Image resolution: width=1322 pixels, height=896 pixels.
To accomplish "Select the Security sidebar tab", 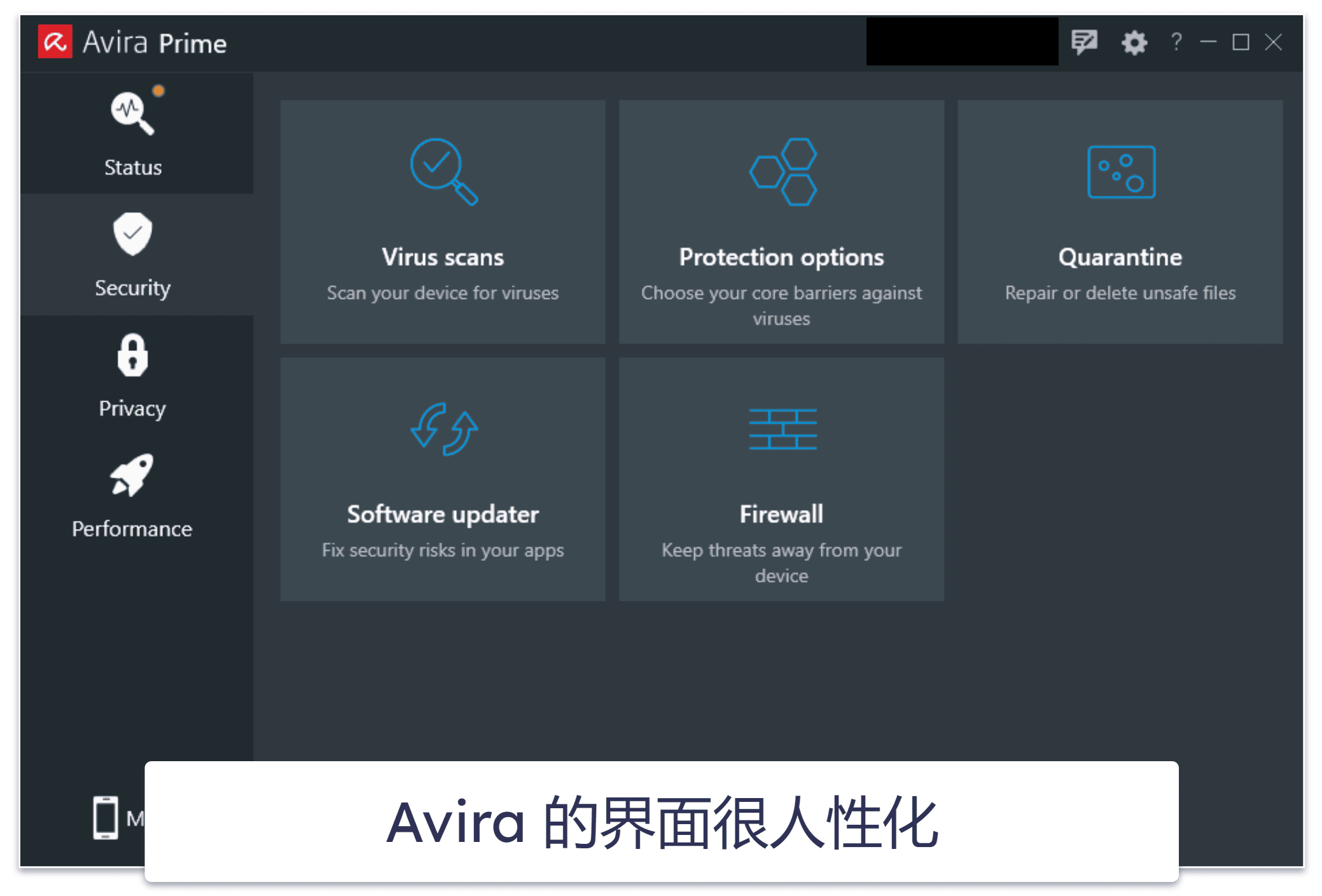I will [x=137, y=254].
